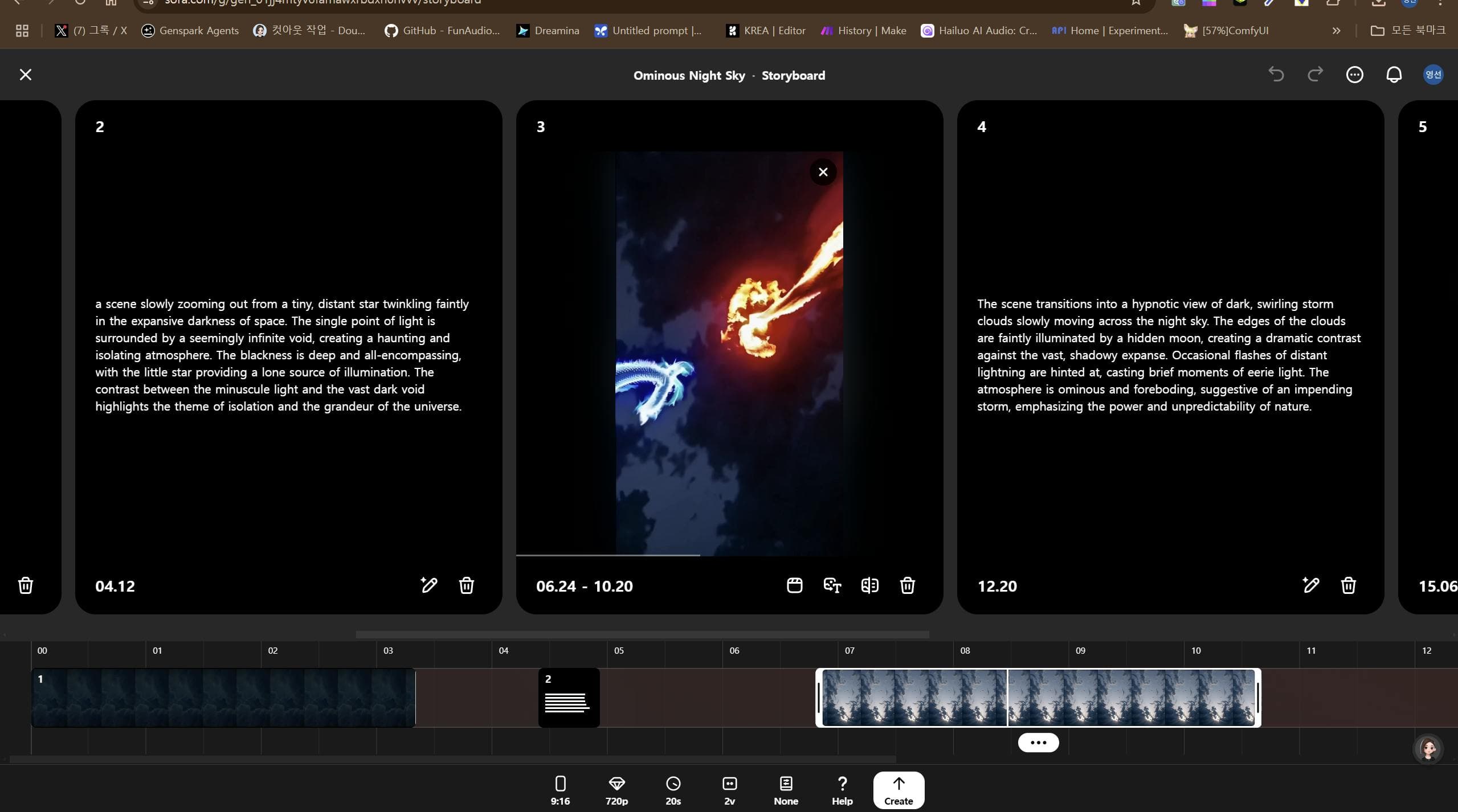Screen dimensions: 1458x812
Task: Select text card 2 on the timeline
Action: 569,698
